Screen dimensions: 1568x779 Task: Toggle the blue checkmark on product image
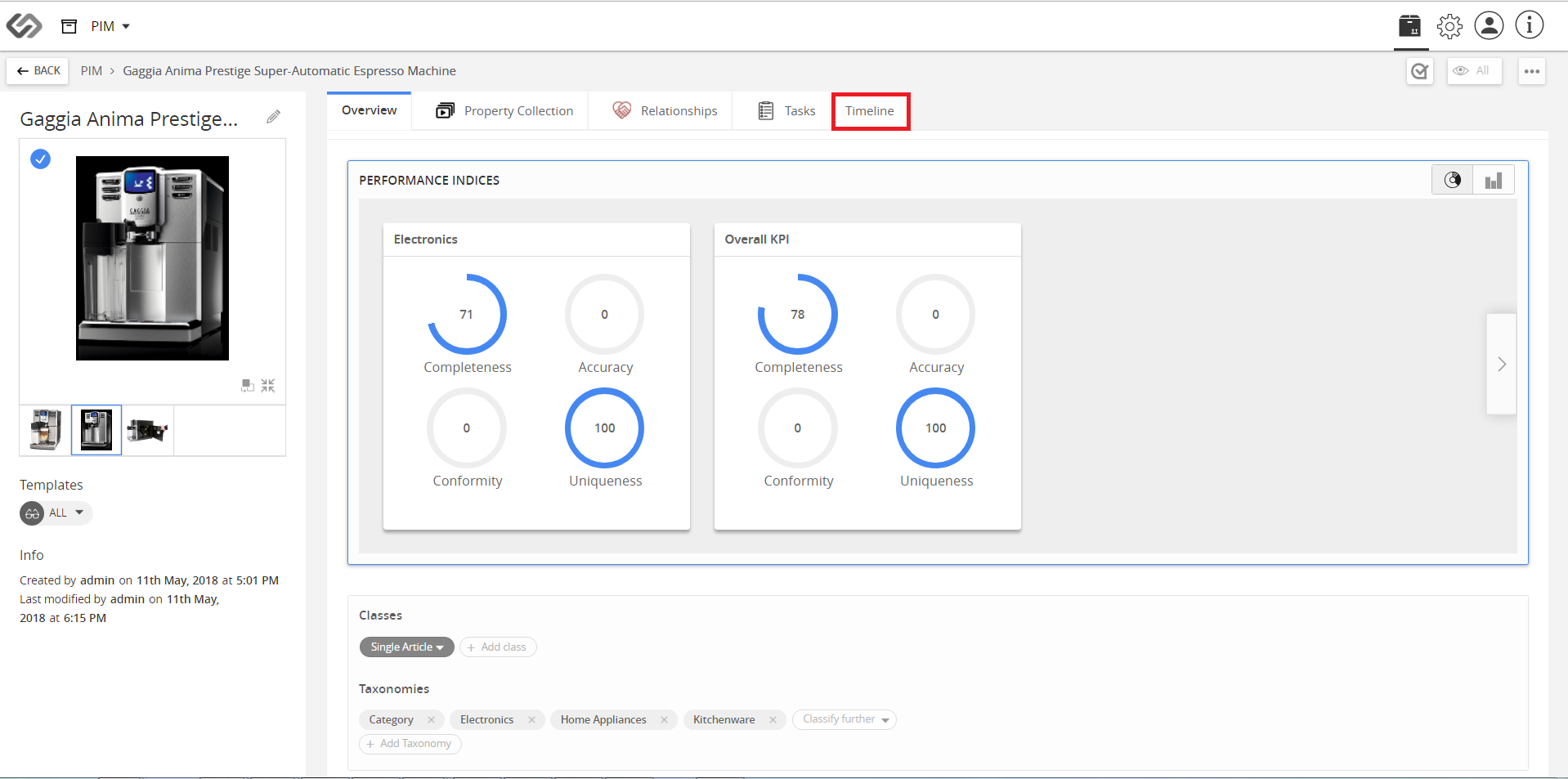click(40, 159)
